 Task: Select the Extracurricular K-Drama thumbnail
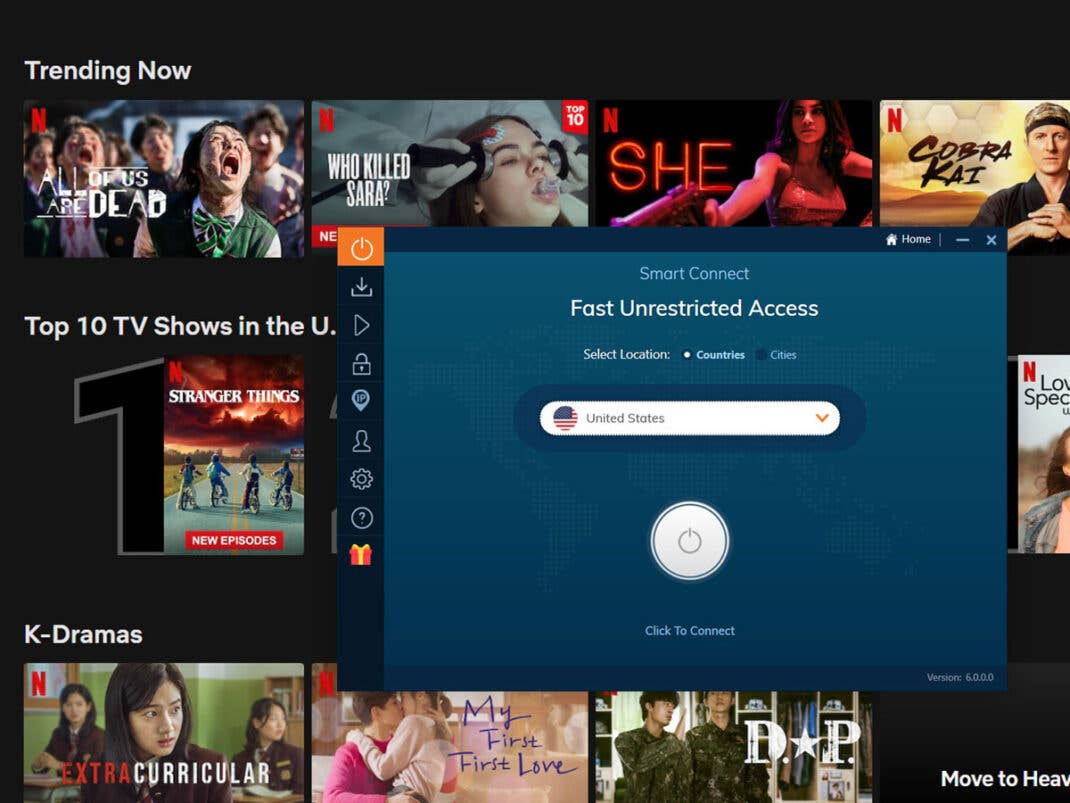[163, 733]
